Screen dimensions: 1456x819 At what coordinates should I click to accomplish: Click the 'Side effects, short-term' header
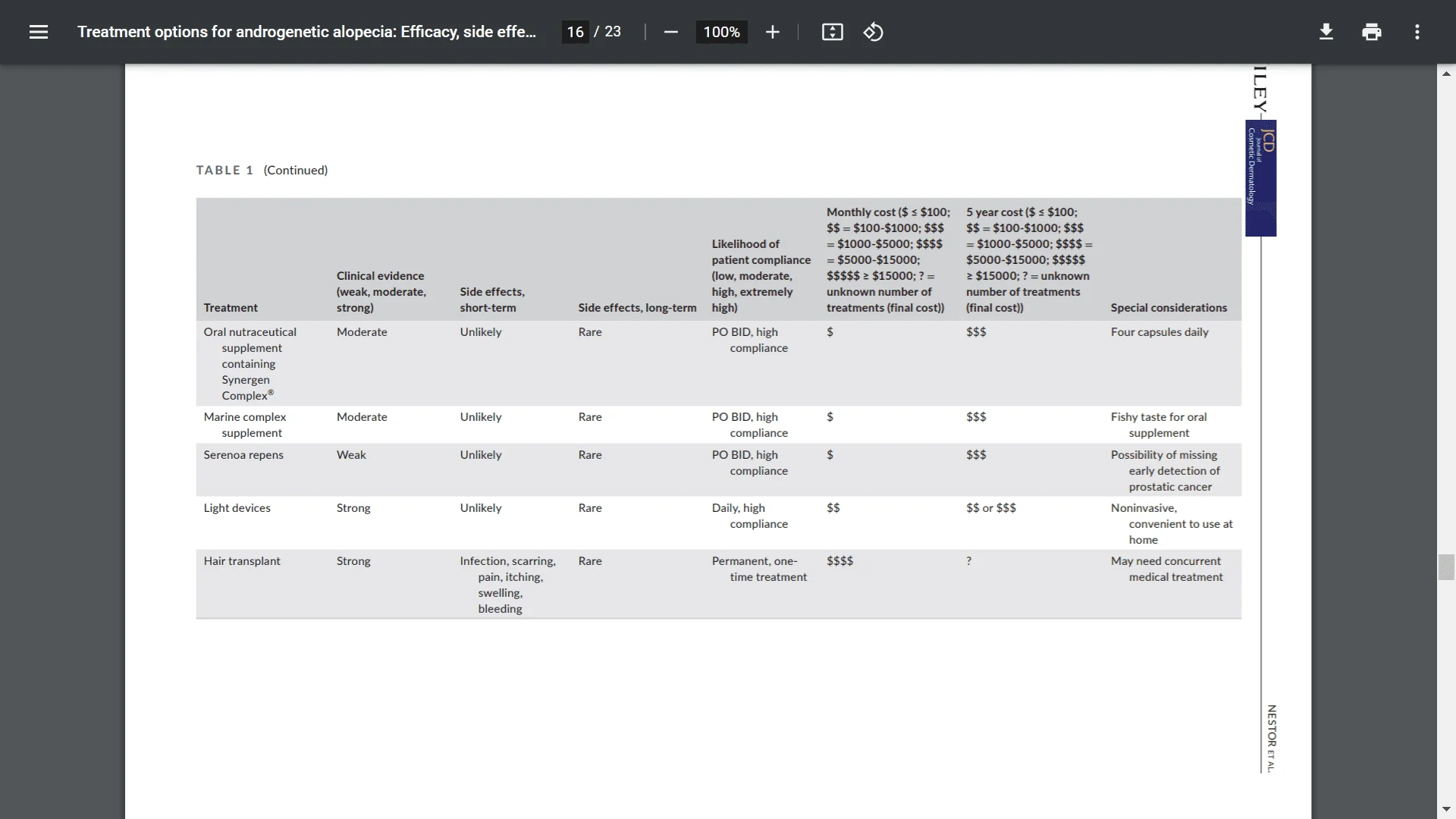pyautogui.click(x=492, y=300)
